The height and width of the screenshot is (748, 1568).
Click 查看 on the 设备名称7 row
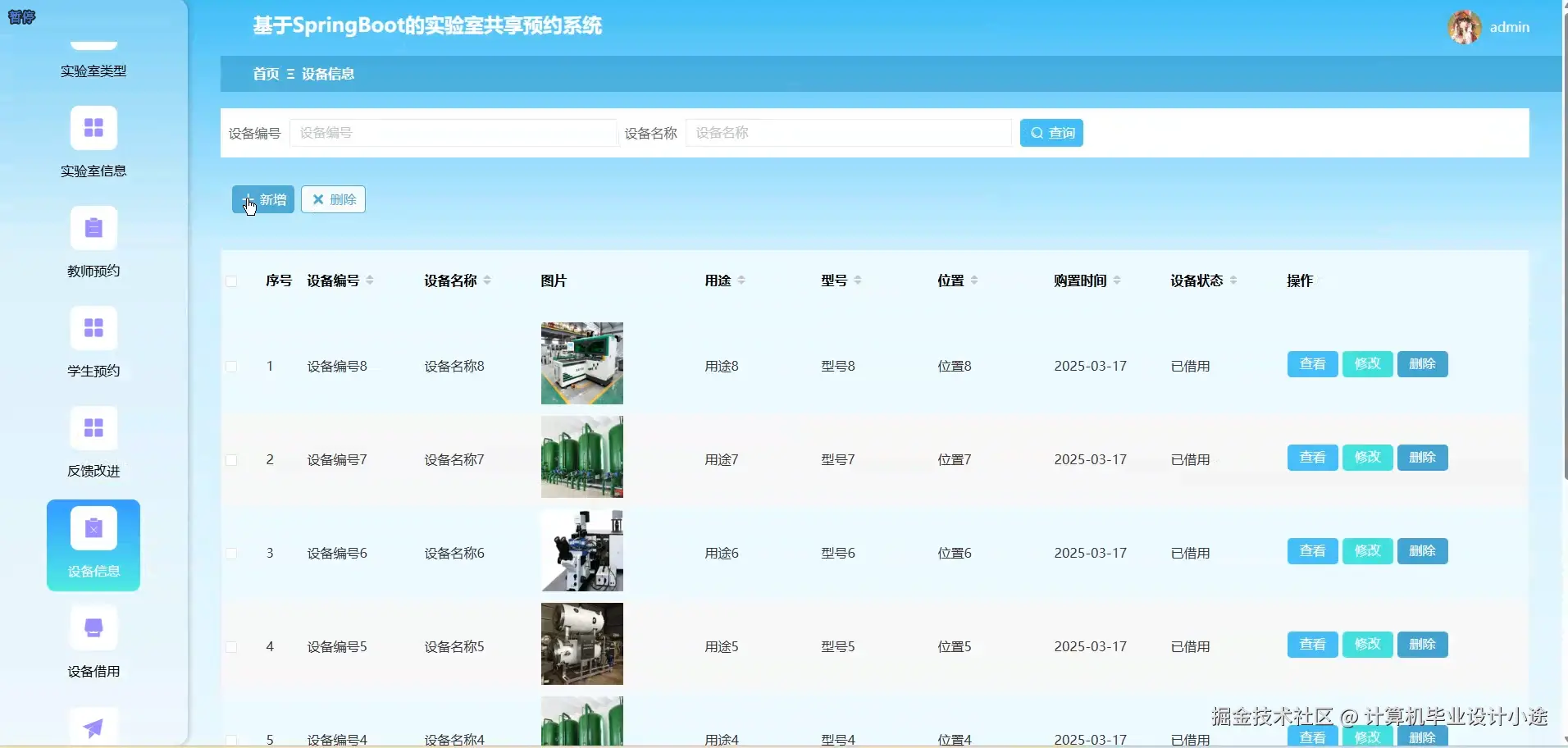point(1310,457)
